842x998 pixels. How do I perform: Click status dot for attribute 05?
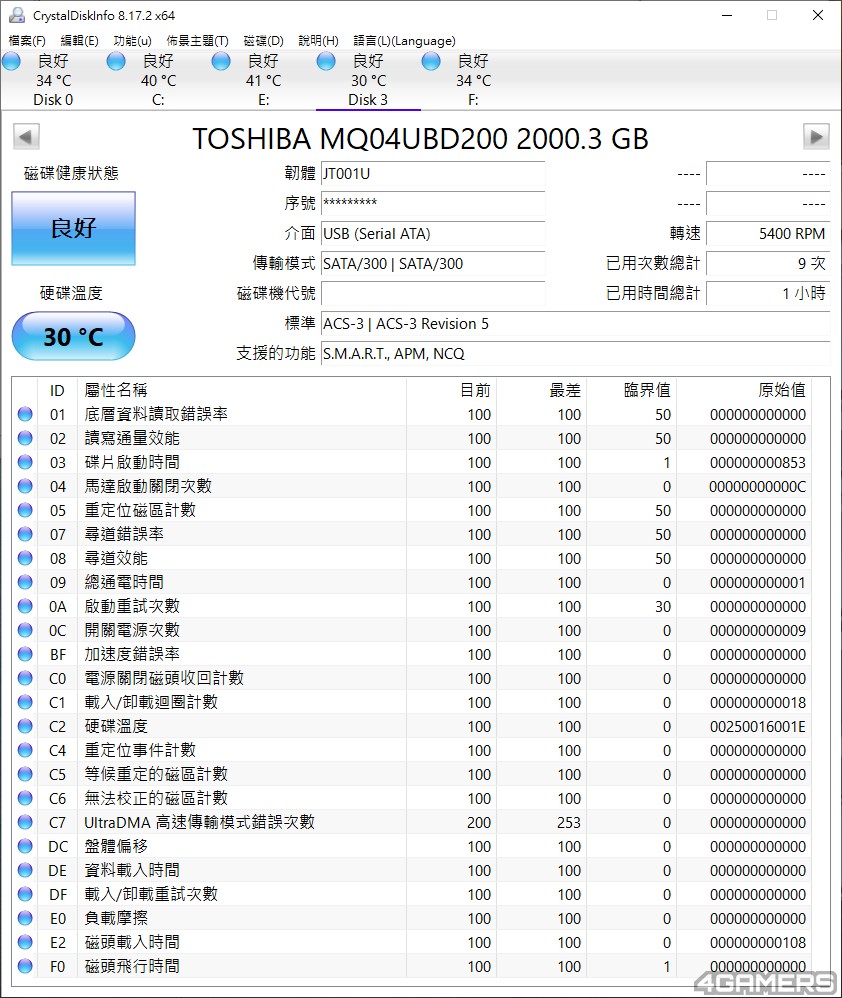click(25, 510)
